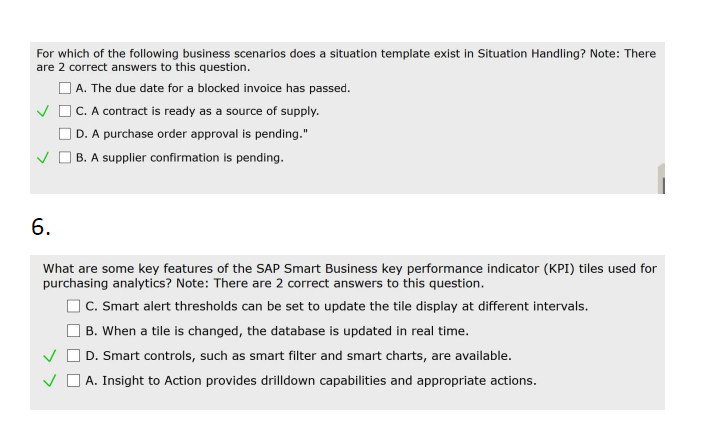Check the Smart alert thresholds option box
The height and width of the screenshot is (424, 709).
[x=74, y=306]
